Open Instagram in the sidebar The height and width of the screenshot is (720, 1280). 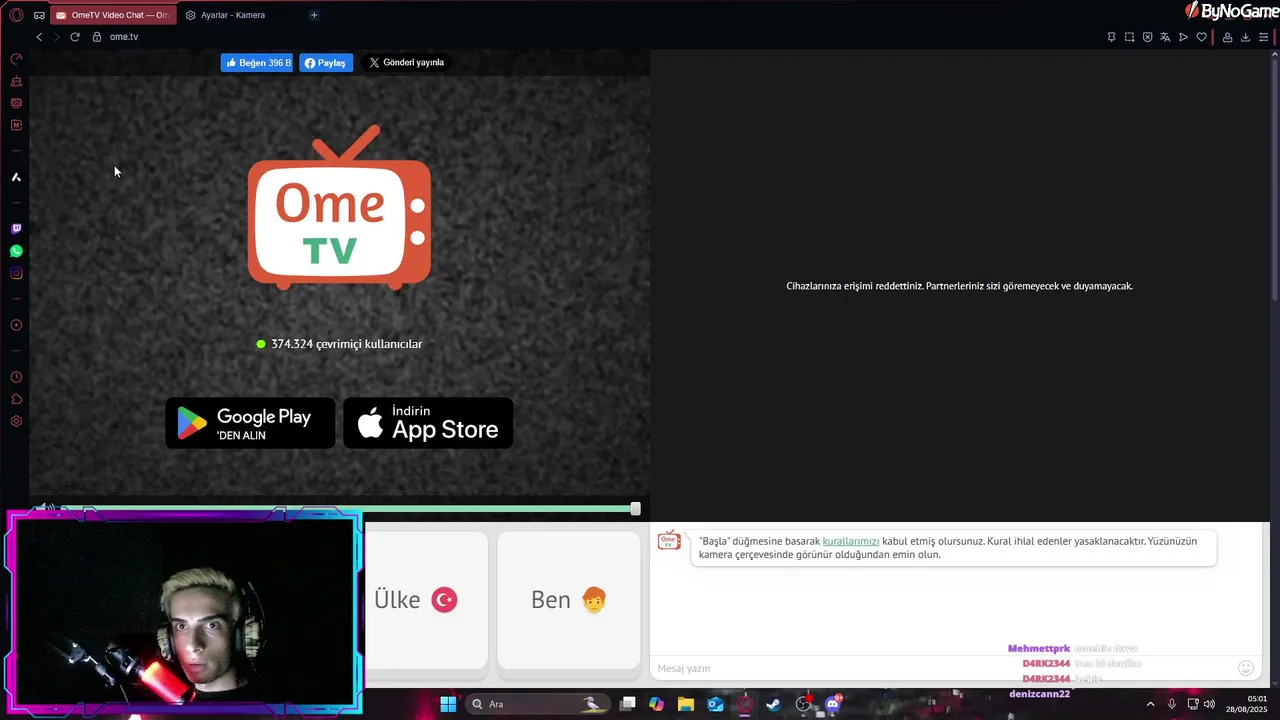[16, 273]
